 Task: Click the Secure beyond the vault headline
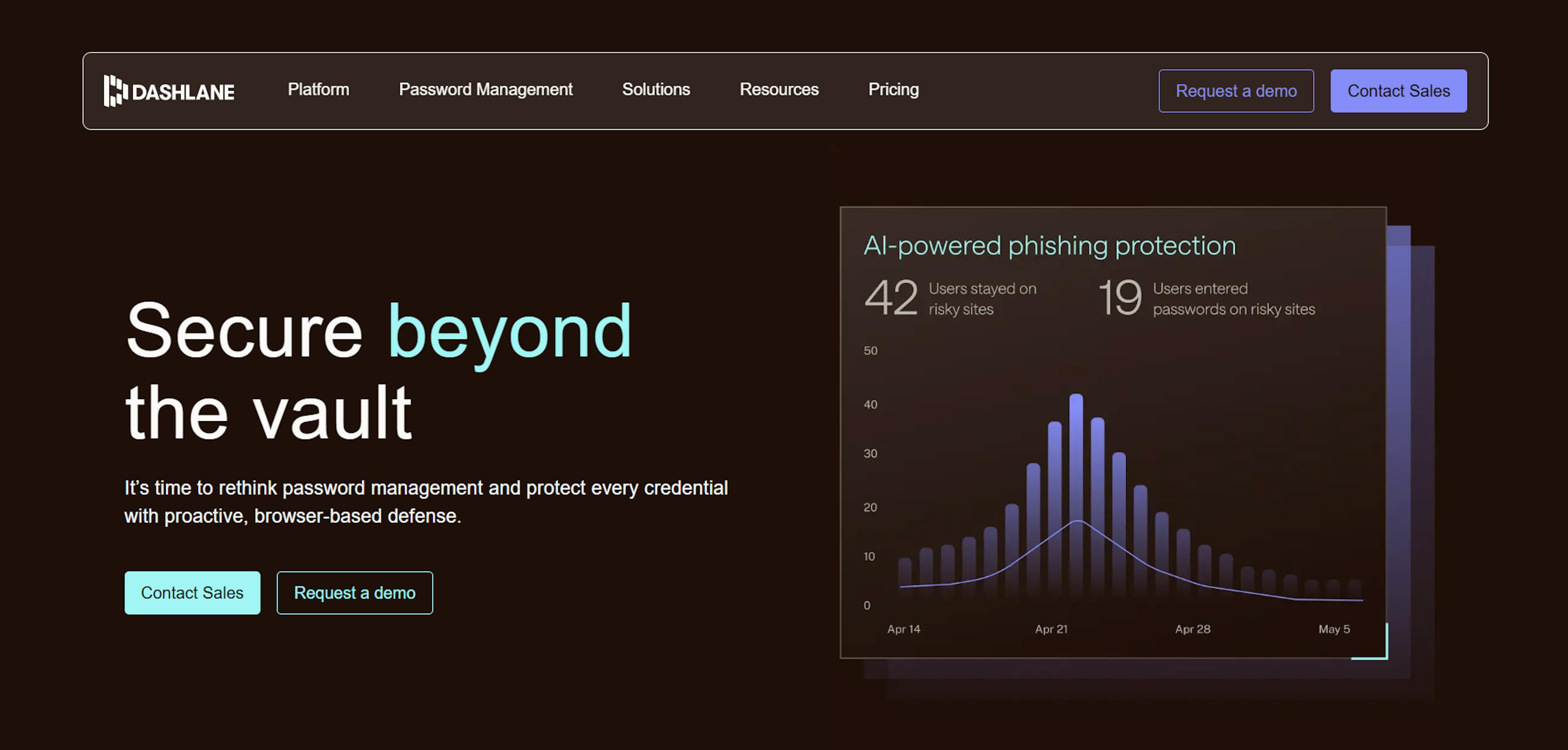[377, 371]
